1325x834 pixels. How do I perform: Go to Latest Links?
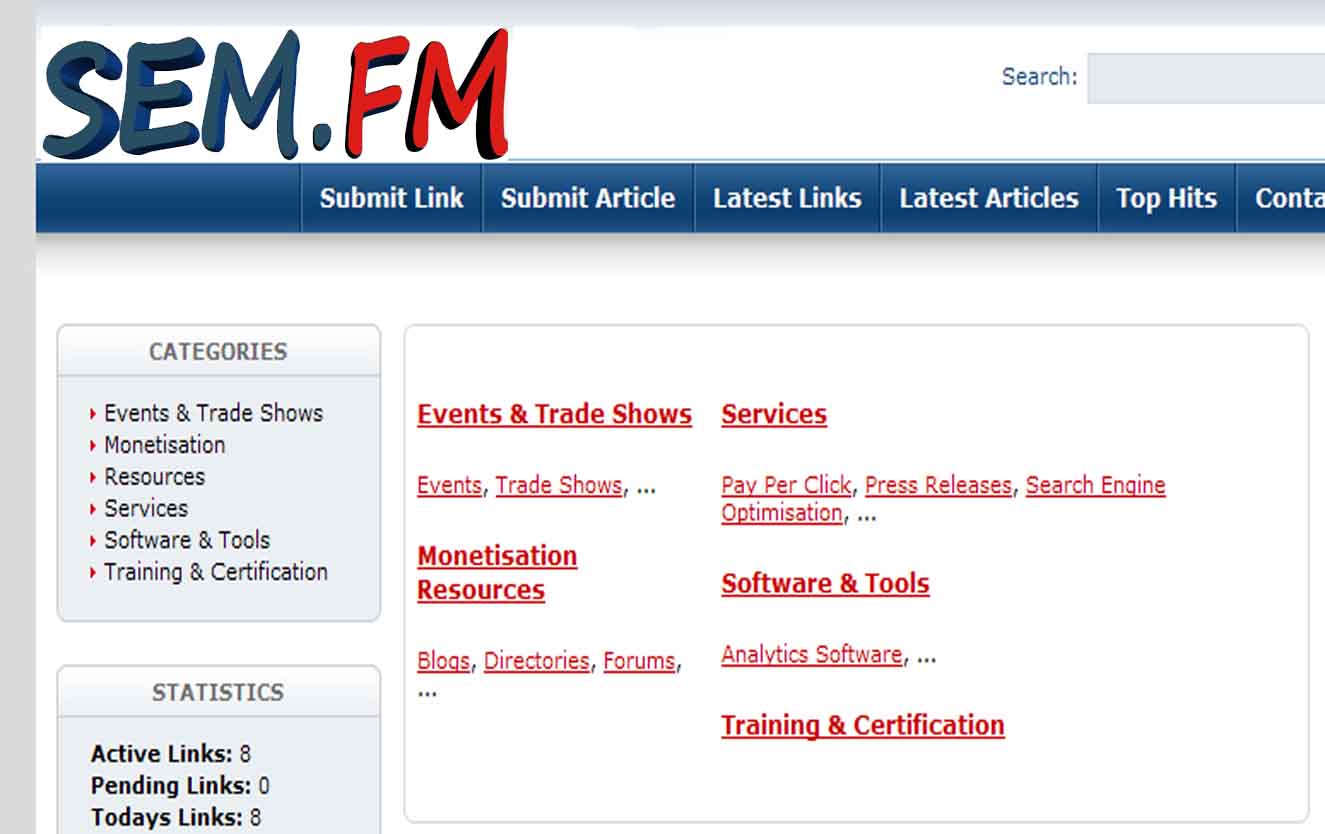pos(787,198)
